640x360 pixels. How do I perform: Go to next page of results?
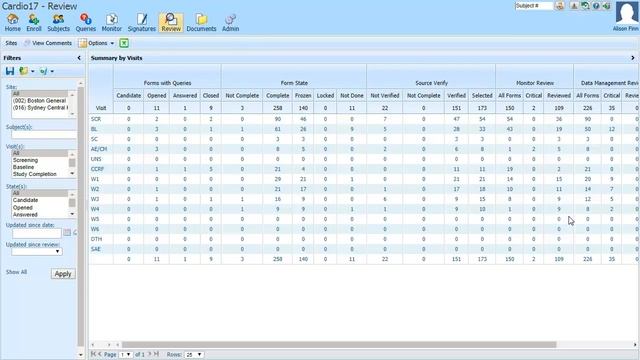point(149,354)
